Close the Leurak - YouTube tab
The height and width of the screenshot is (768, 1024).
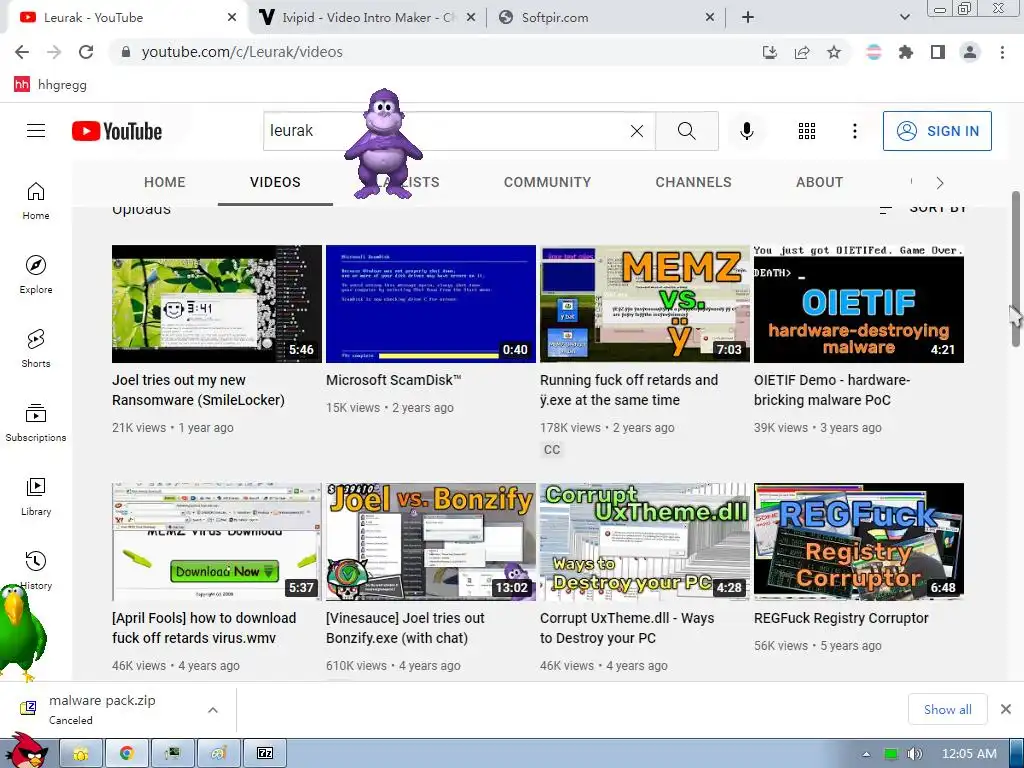tap(232, 18)
